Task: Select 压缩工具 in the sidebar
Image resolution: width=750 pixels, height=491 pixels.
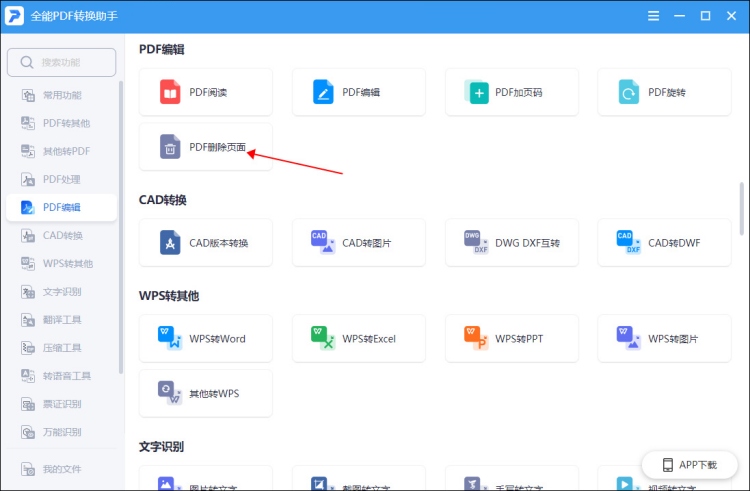Action: click(x=61, y=348)
